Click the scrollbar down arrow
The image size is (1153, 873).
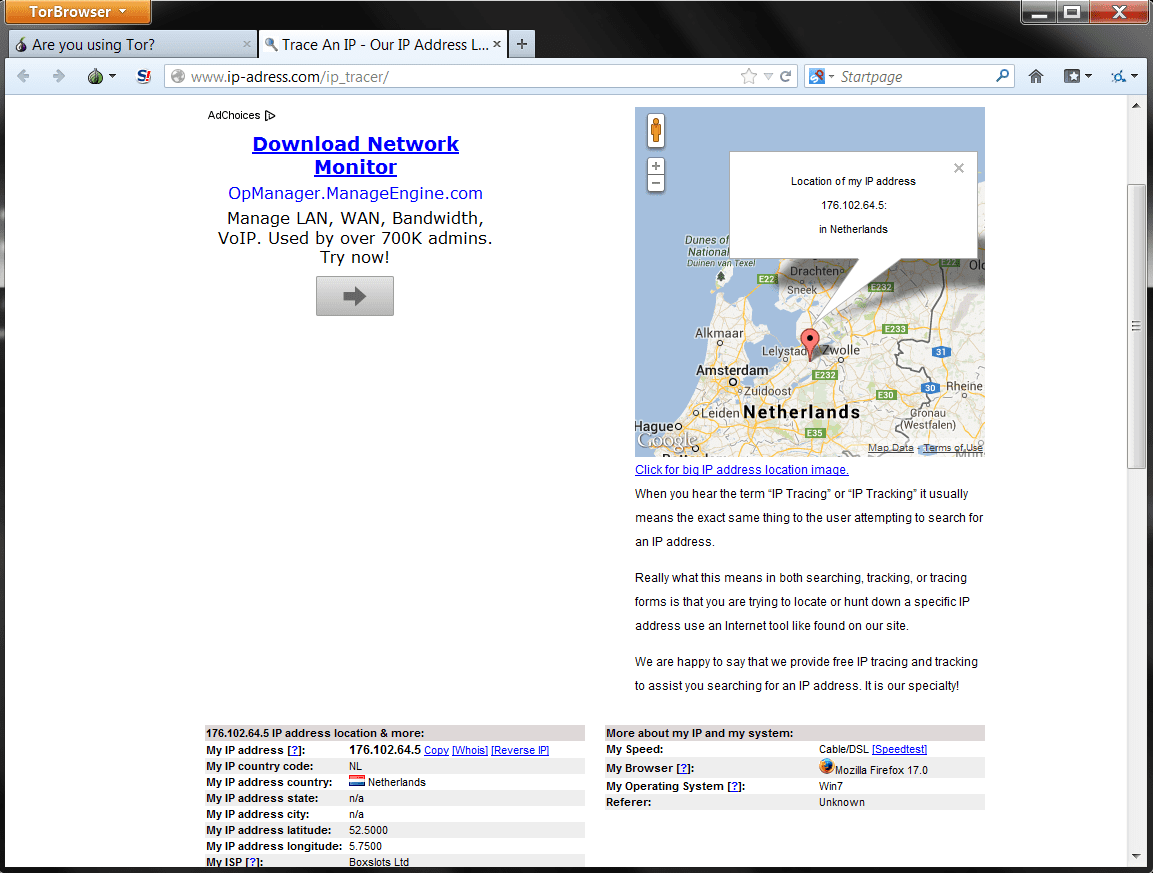(1136, 857)
